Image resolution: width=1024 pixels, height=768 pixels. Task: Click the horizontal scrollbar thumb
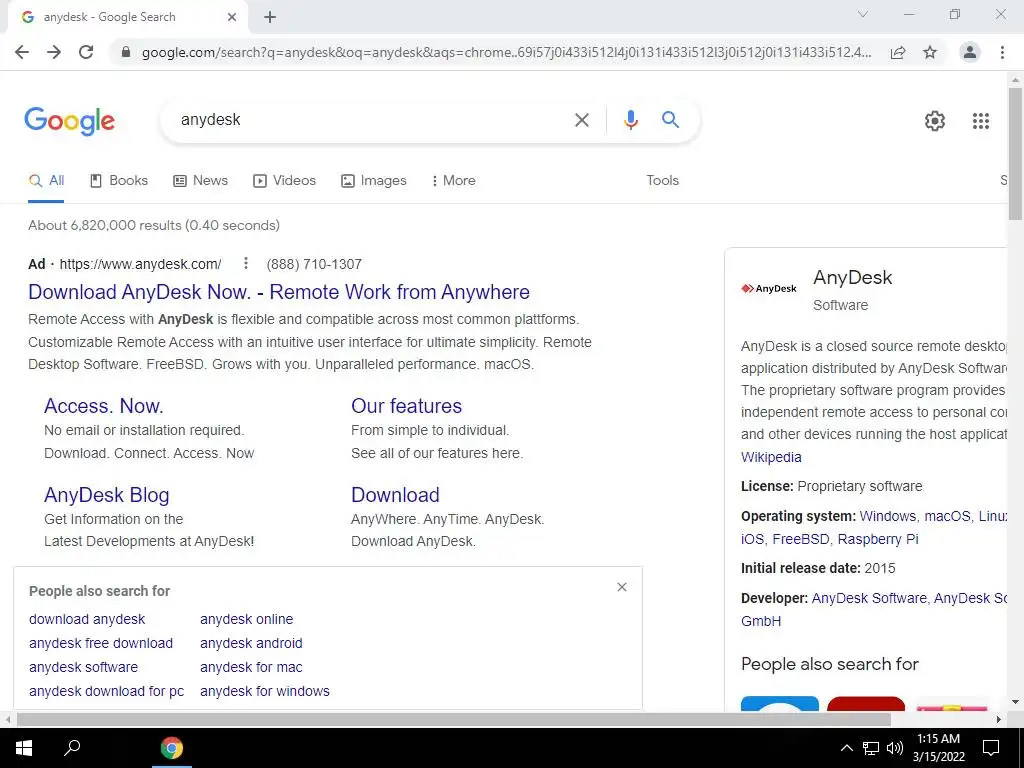tap(453, 720)
